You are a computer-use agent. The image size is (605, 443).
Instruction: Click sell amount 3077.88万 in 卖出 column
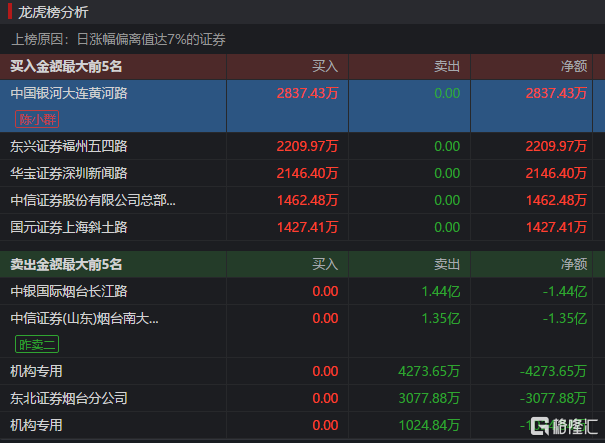tap(429, 398)
